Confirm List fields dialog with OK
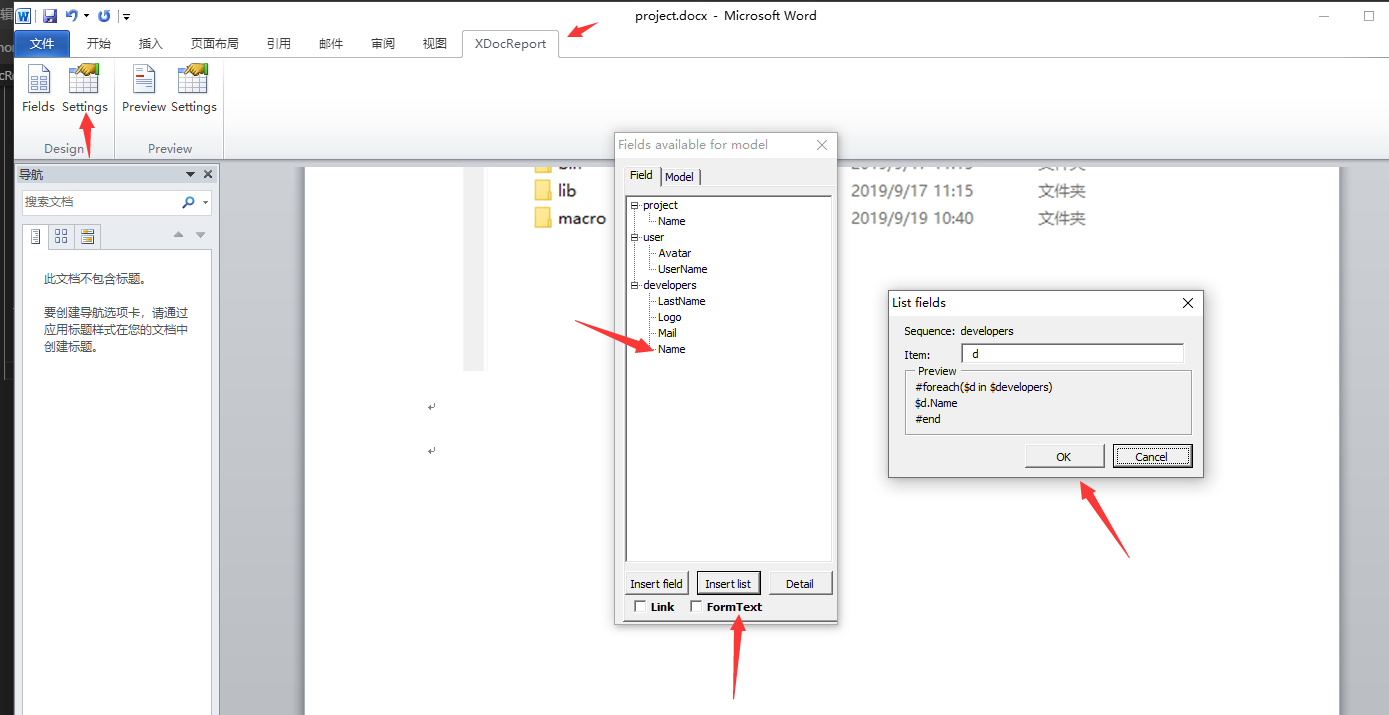 click(1064, 456)
